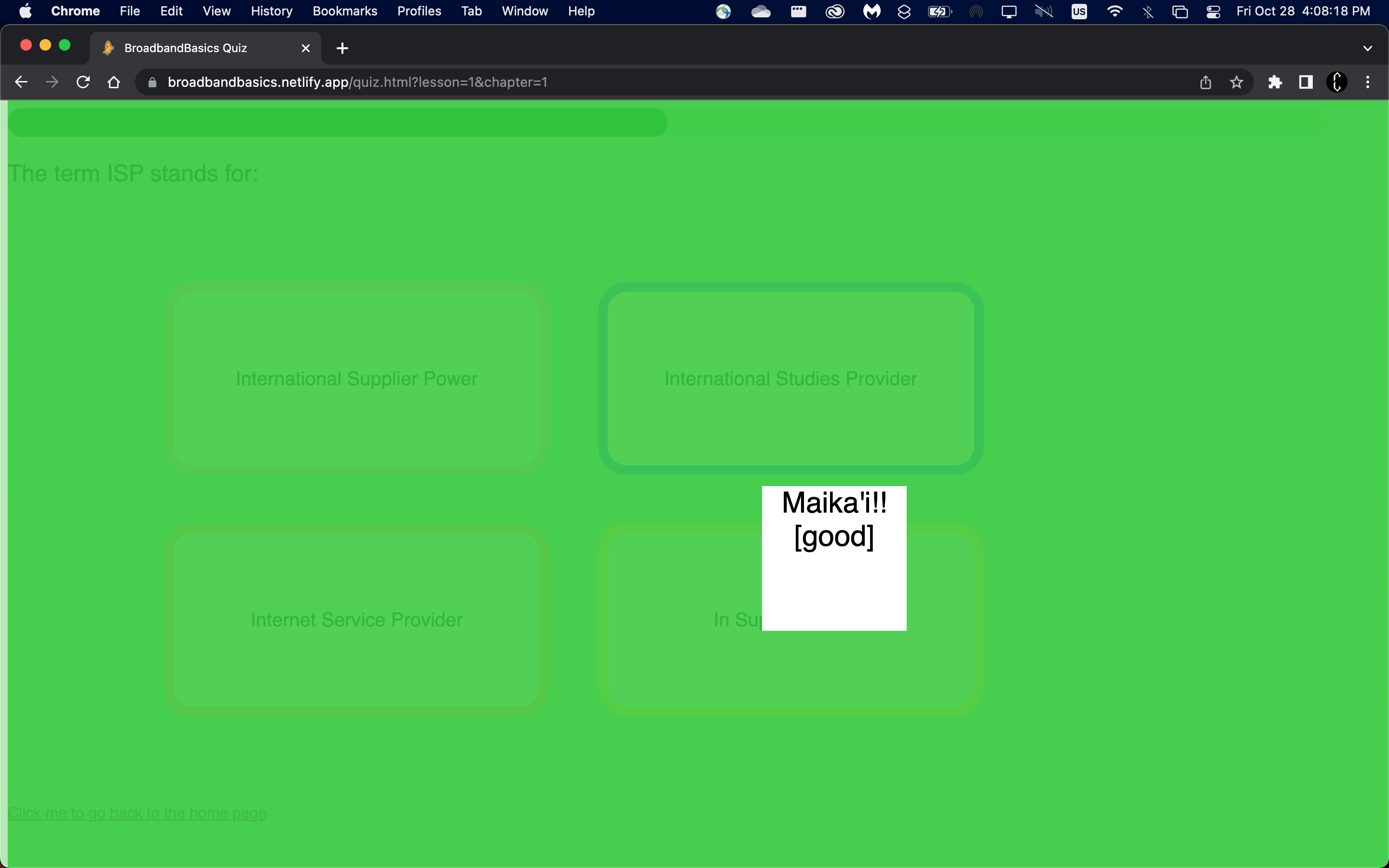1389x868 pixels.
Task: Open macOS Control Center toggle icon
Action: 1213,12
